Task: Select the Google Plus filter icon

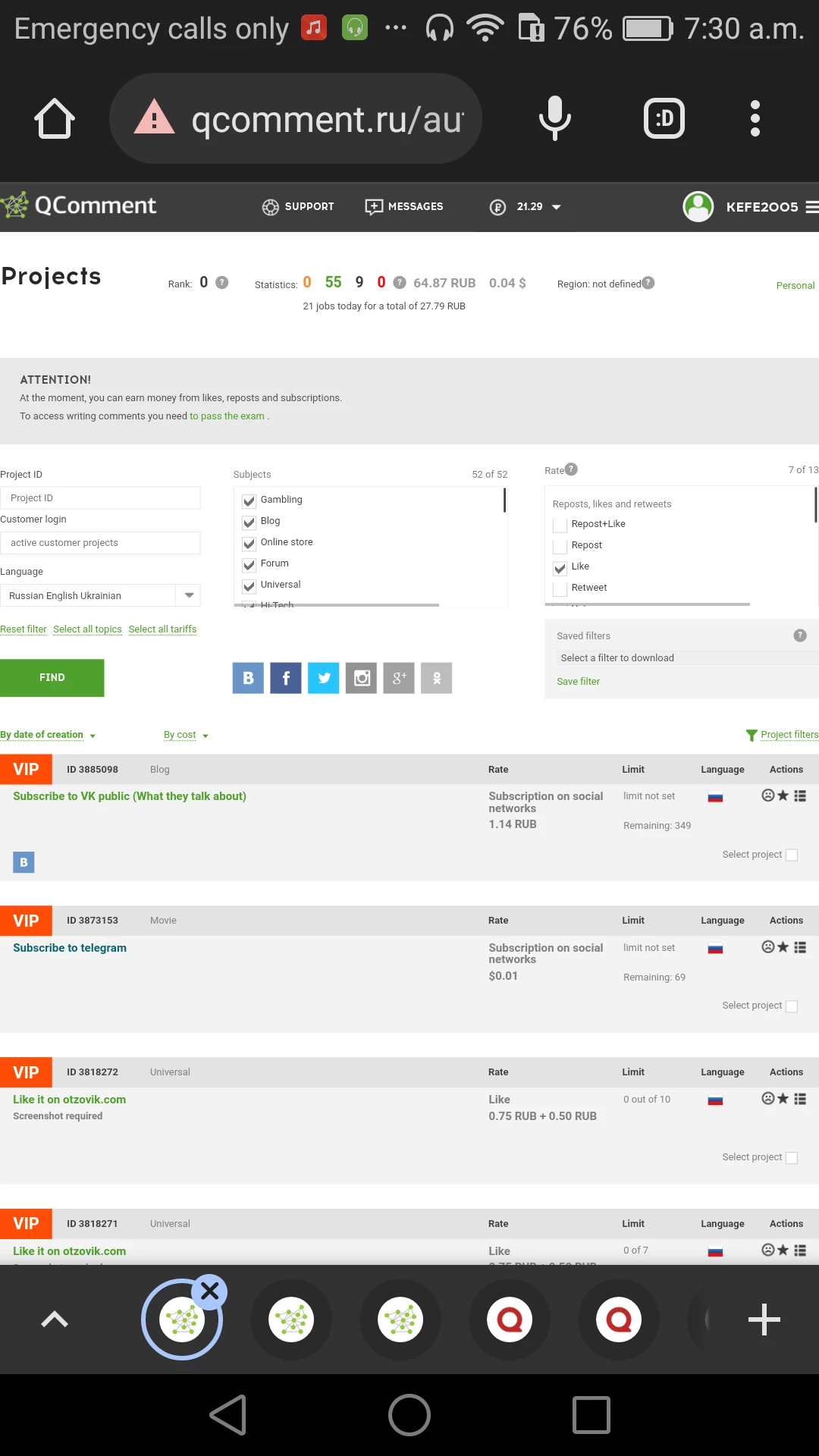Action: (x=399, y=678)
